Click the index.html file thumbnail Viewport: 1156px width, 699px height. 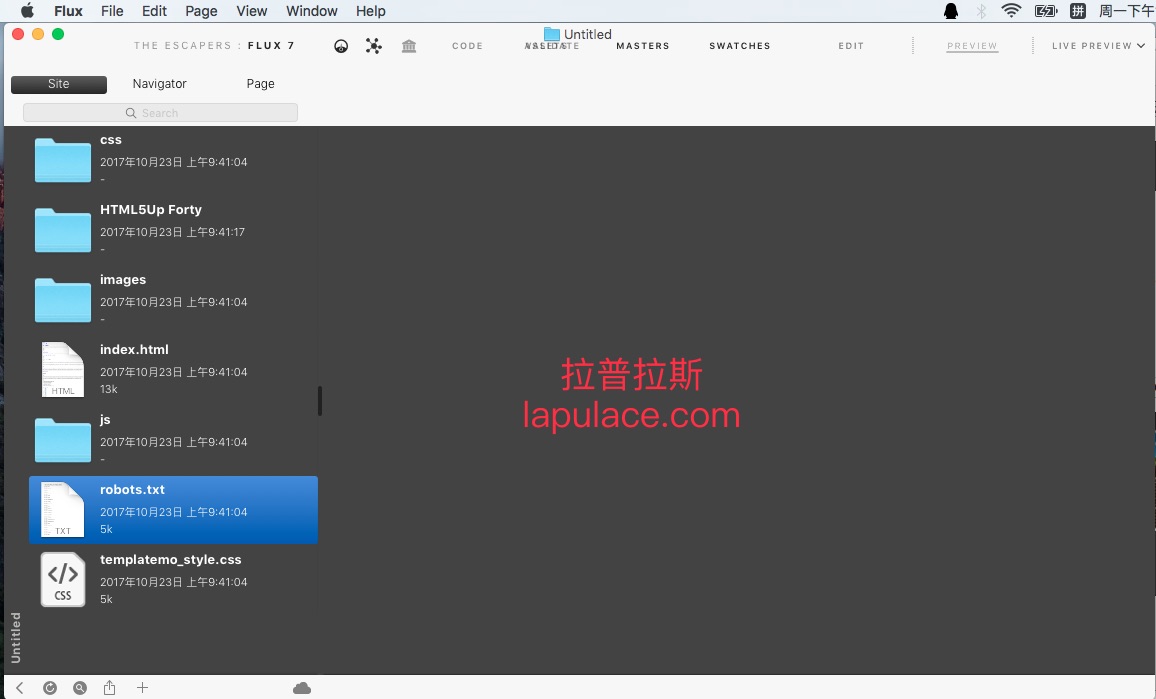(x=63, y=369)
